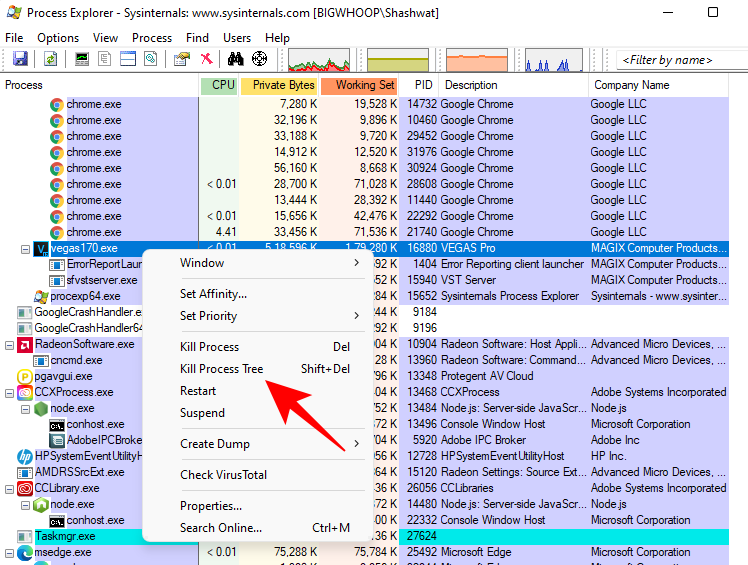Click the Refresh Now toolbar icon
Viewport: 748px width, 565px height.
(x=50, y=60)
